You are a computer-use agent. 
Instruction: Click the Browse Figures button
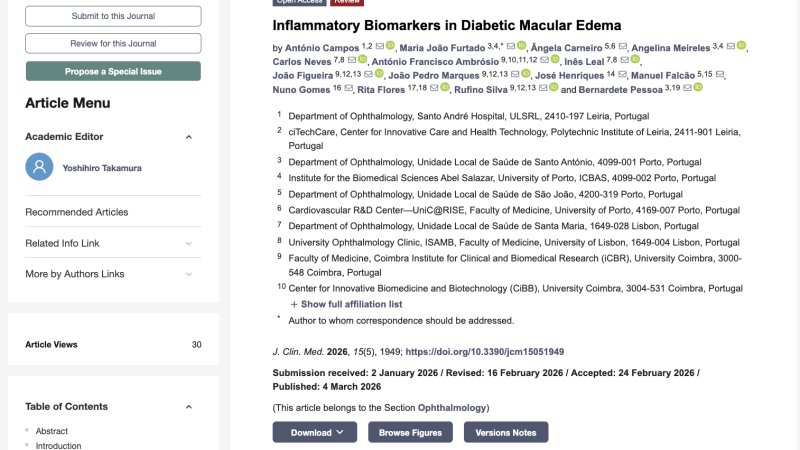411,432
